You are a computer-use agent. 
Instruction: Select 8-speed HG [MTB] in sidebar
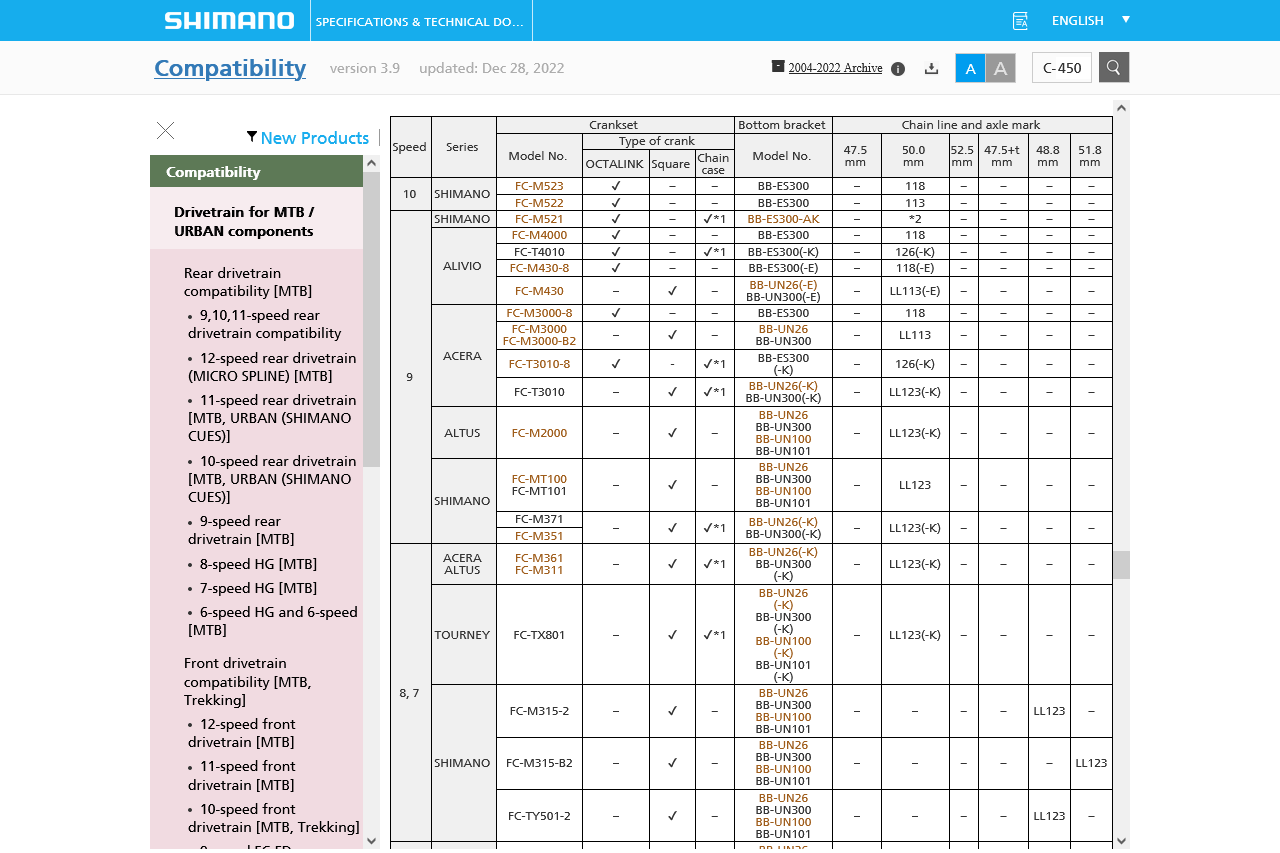click(258, 564)
